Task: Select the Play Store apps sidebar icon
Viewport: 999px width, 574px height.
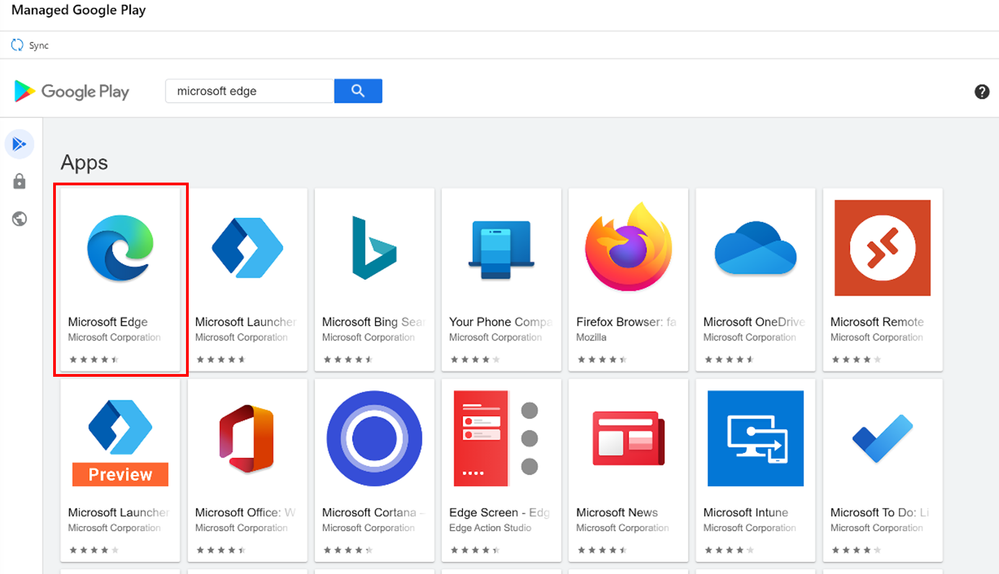Action: [19, 144]
